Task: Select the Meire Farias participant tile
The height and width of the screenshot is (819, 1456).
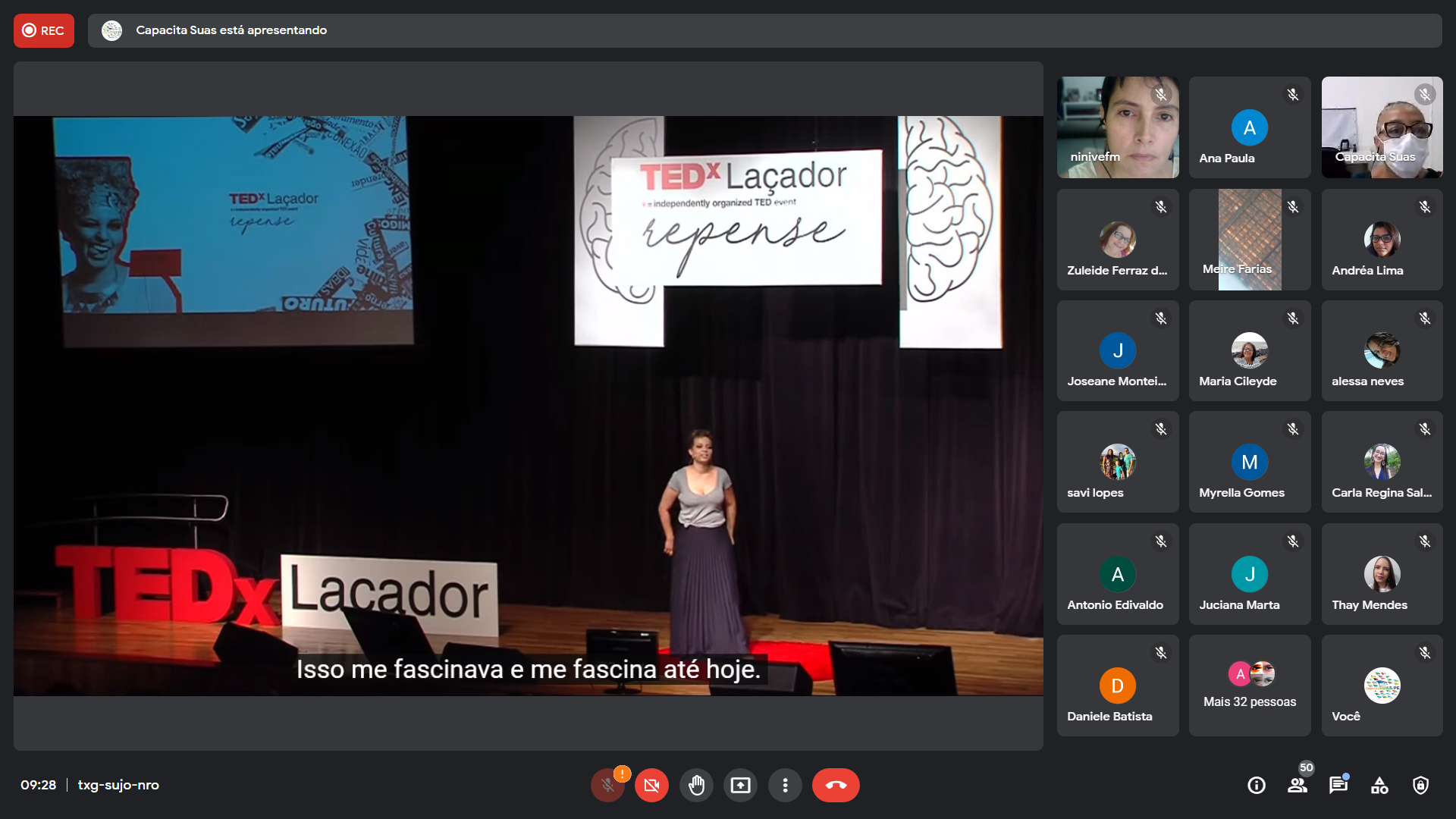Action: click(x=1249, y=240)
